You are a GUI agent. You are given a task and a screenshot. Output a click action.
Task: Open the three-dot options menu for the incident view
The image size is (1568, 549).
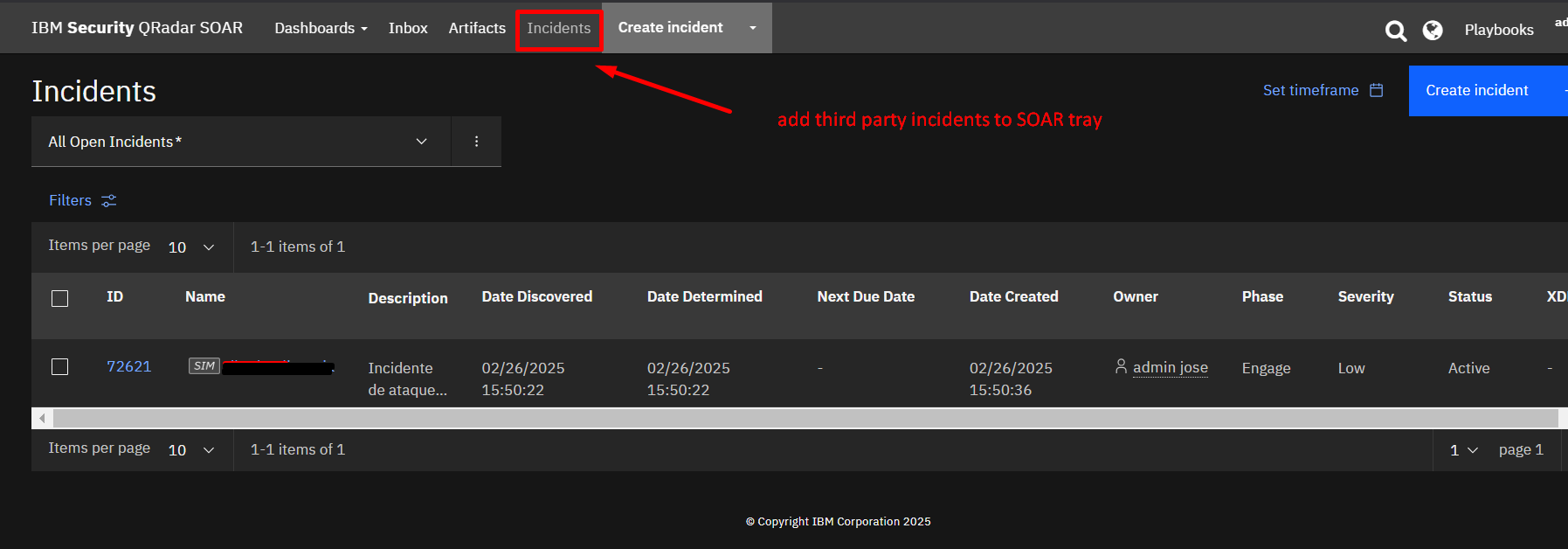(x=476, y=142)
